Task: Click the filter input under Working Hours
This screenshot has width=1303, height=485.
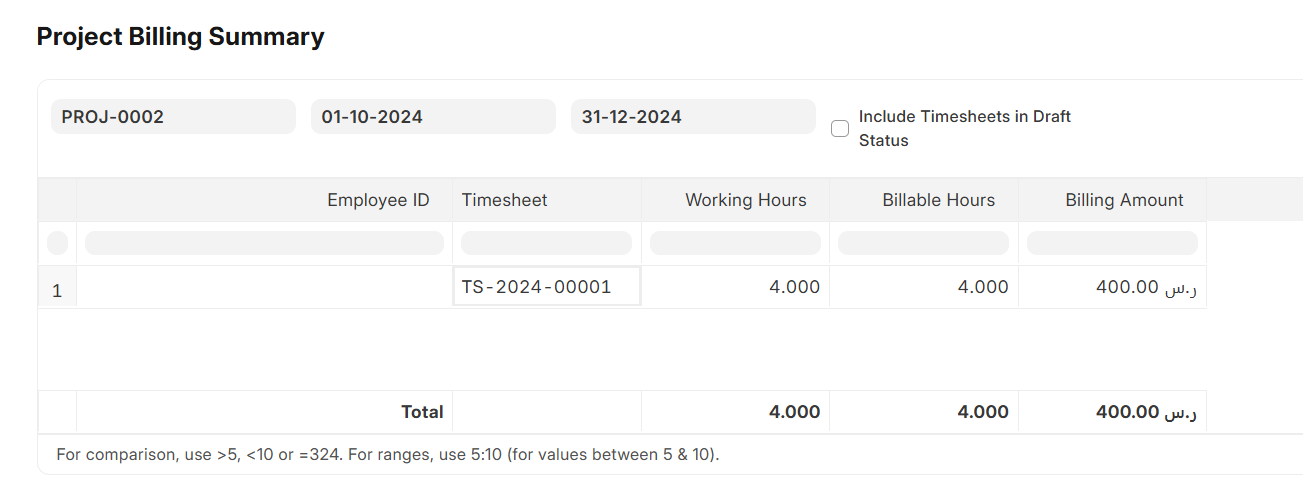Action: (x=735, y=243)
